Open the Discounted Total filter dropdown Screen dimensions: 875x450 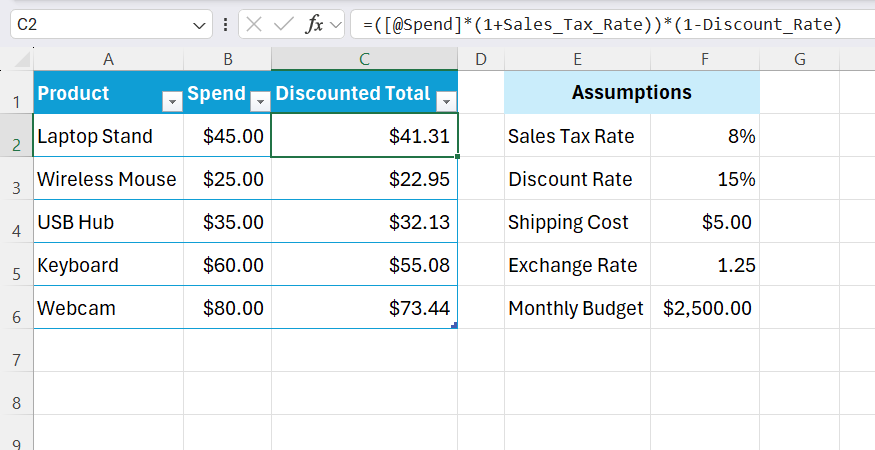pyautogui.click(x=446, y=102)
